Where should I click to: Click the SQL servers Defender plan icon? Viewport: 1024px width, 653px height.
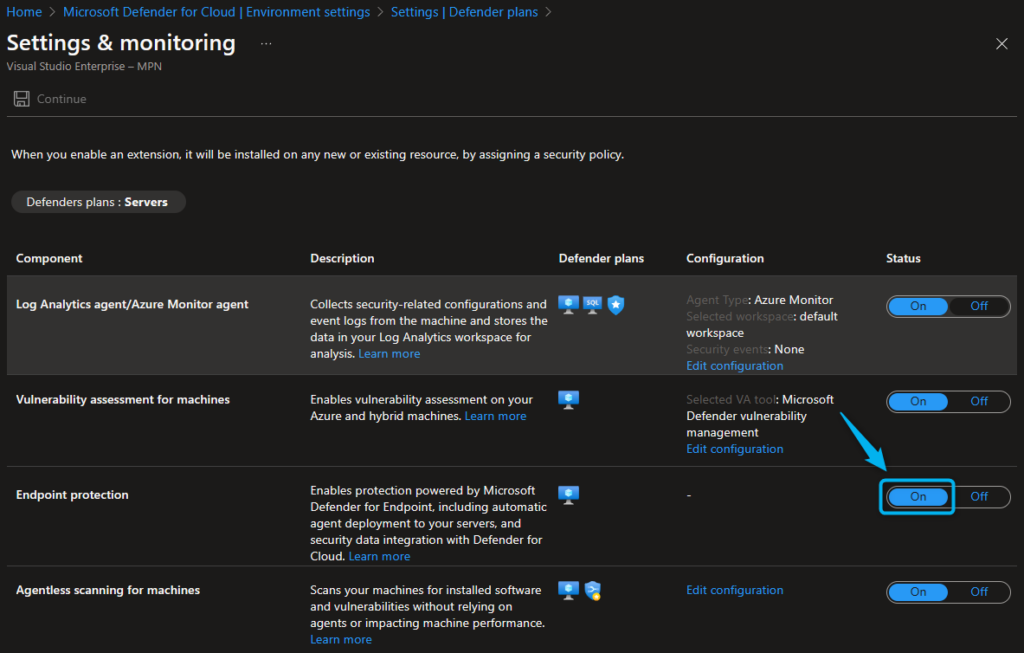[x=592, y=304]
